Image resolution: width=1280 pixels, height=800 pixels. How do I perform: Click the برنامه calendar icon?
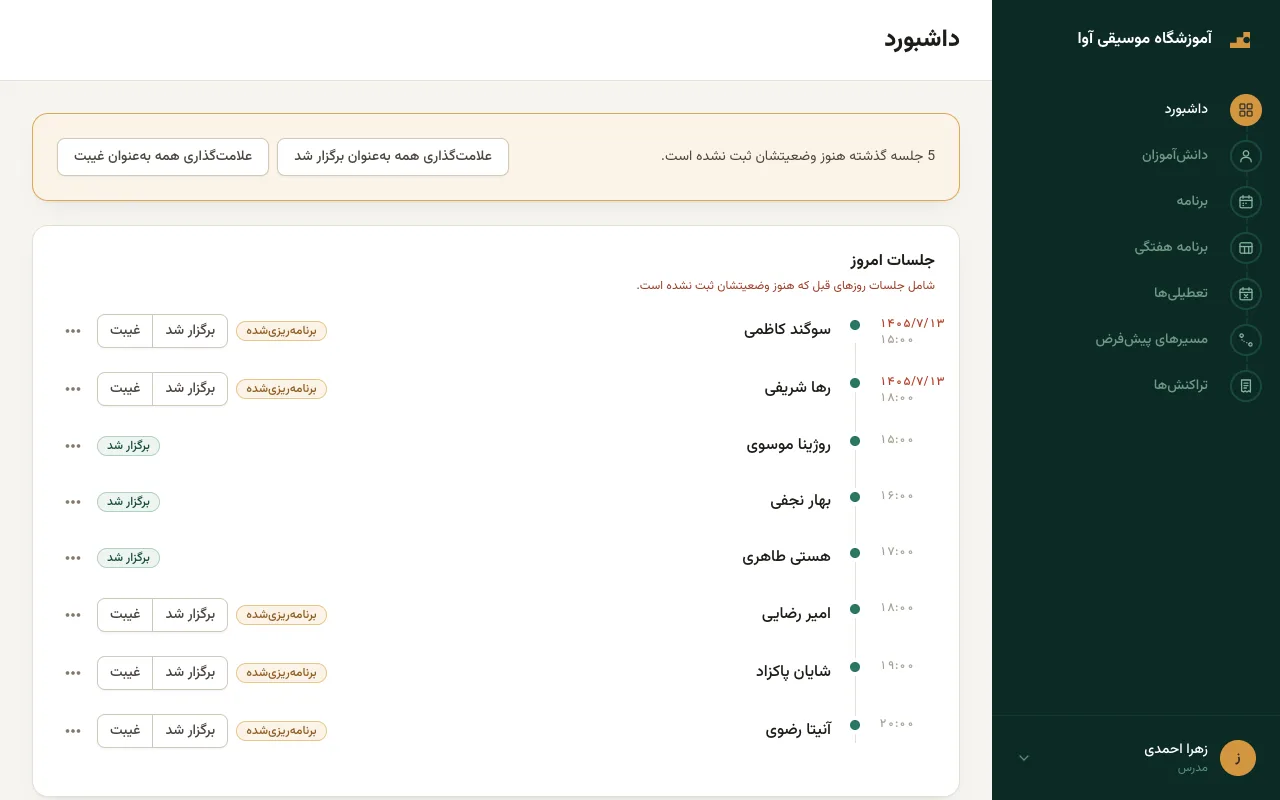pos(1246,202)
